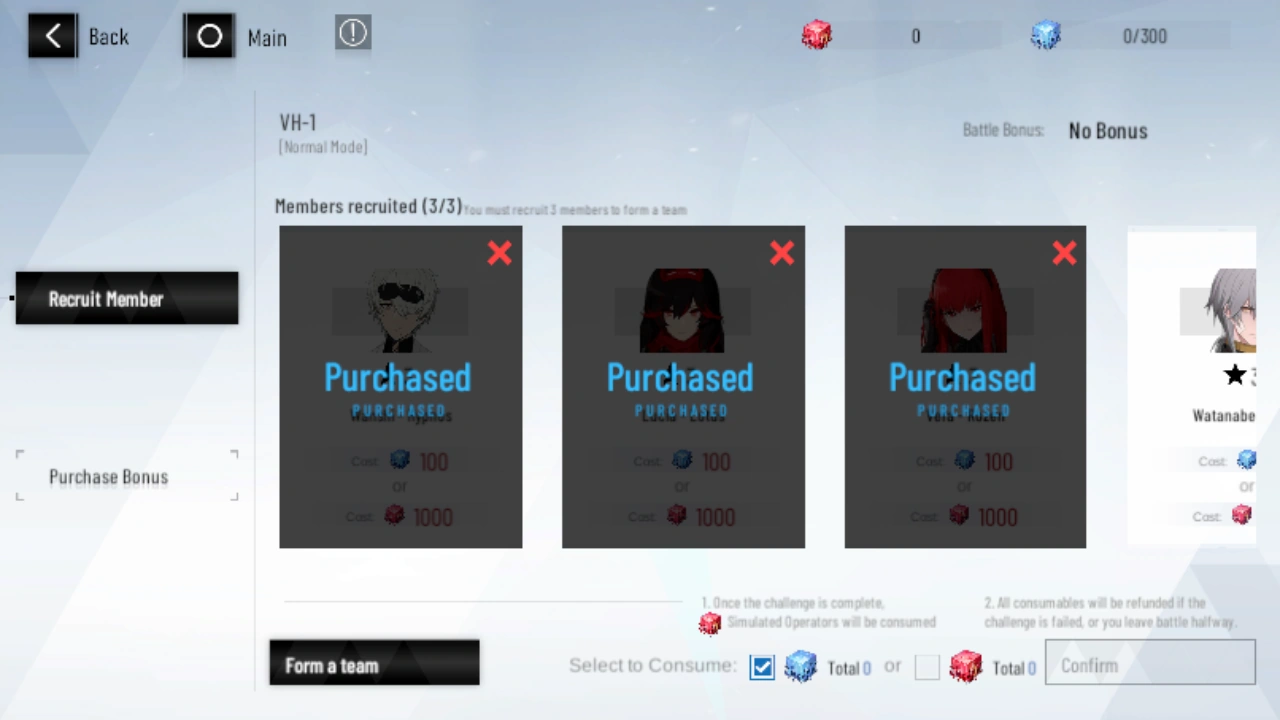This screenshot has height=720, width=1280.
Task: Remove second purchased member with red X
Action: pos(782,253)
